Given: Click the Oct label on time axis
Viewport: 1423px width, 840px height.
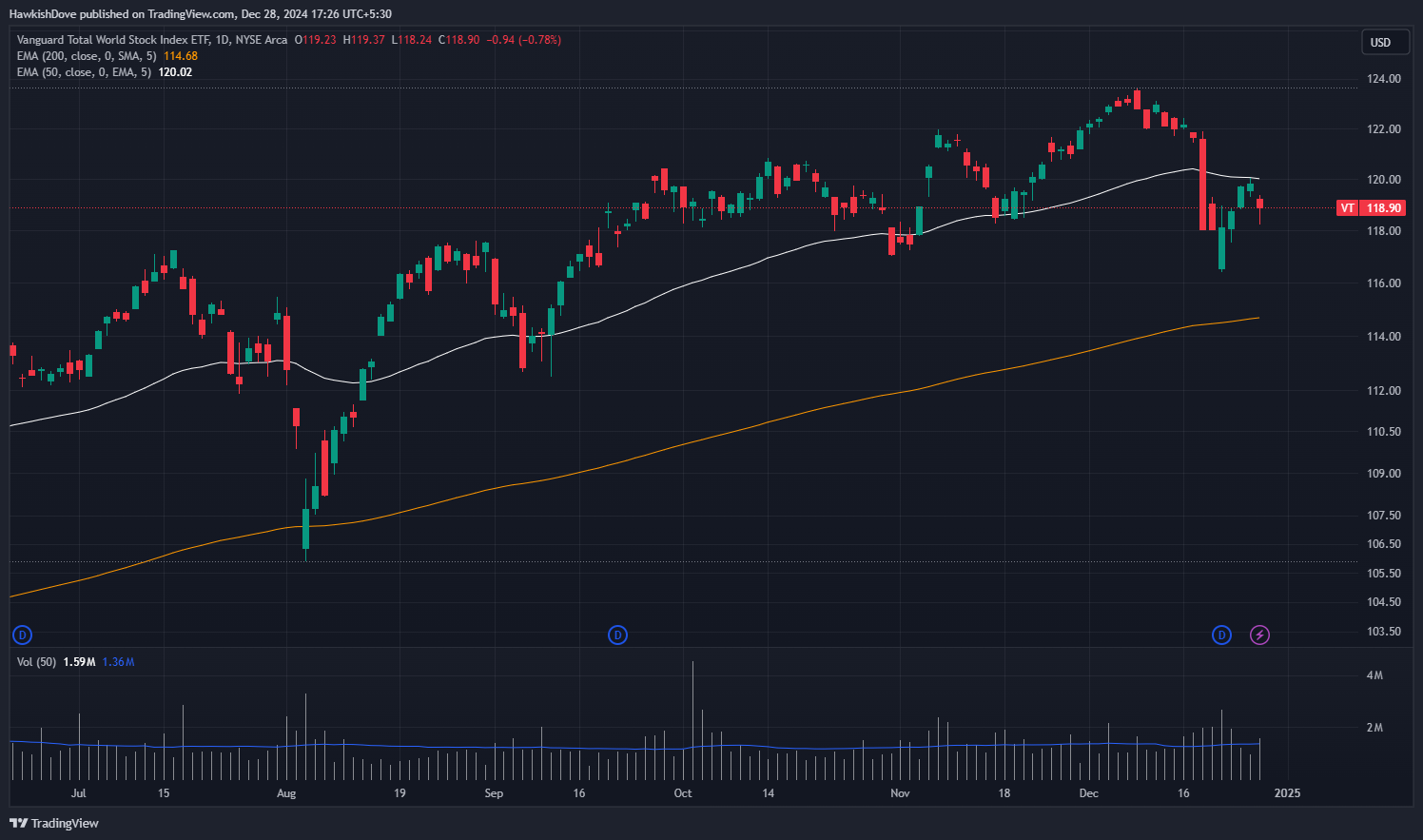Looking at the screenshot, I should point(683,792).
